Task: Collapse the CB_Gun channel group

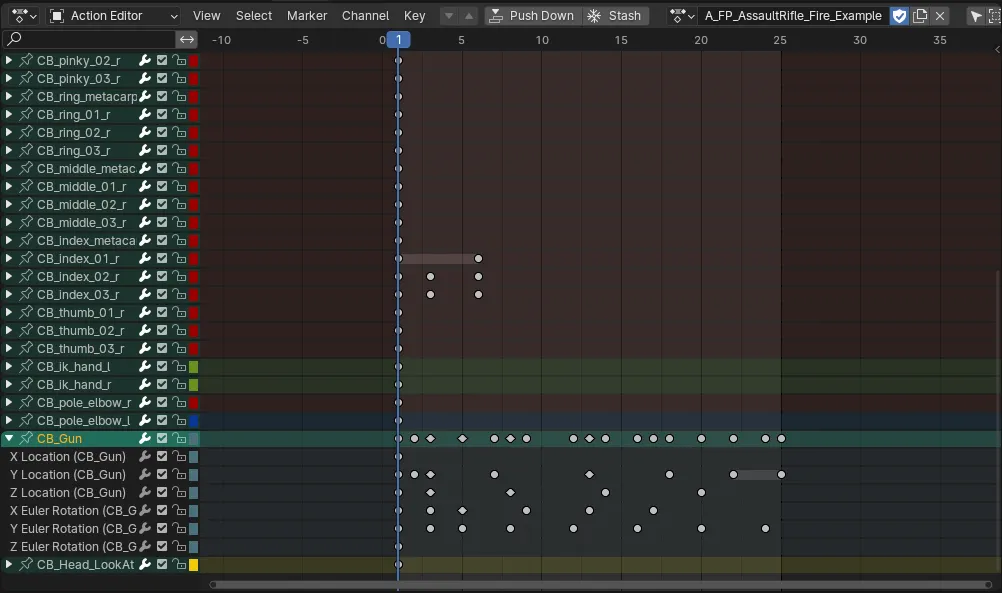Action: tap(9, 439)
